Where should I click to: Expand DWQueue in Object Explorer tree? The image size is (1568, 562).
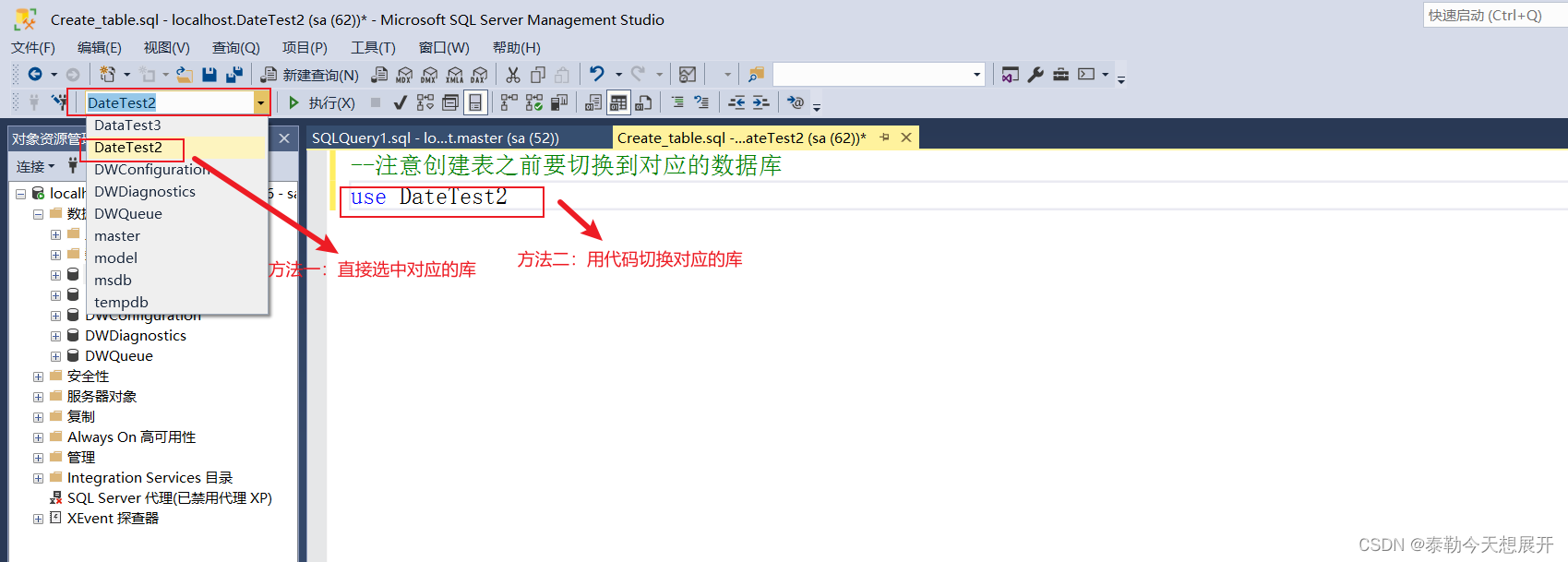[x=55, y=356]
